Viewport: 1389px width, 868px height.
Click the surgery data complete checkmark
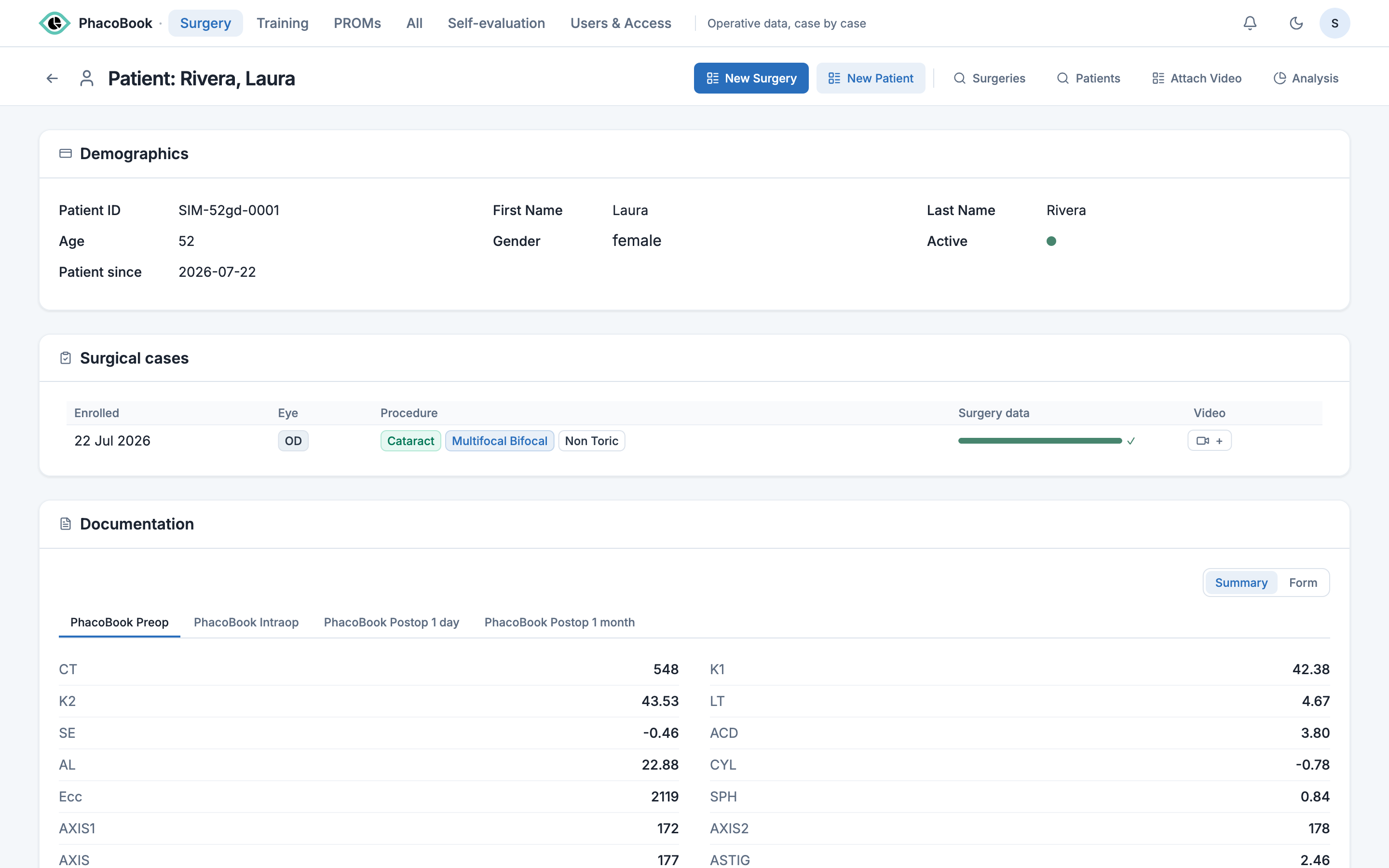[x=1130, y=441]
